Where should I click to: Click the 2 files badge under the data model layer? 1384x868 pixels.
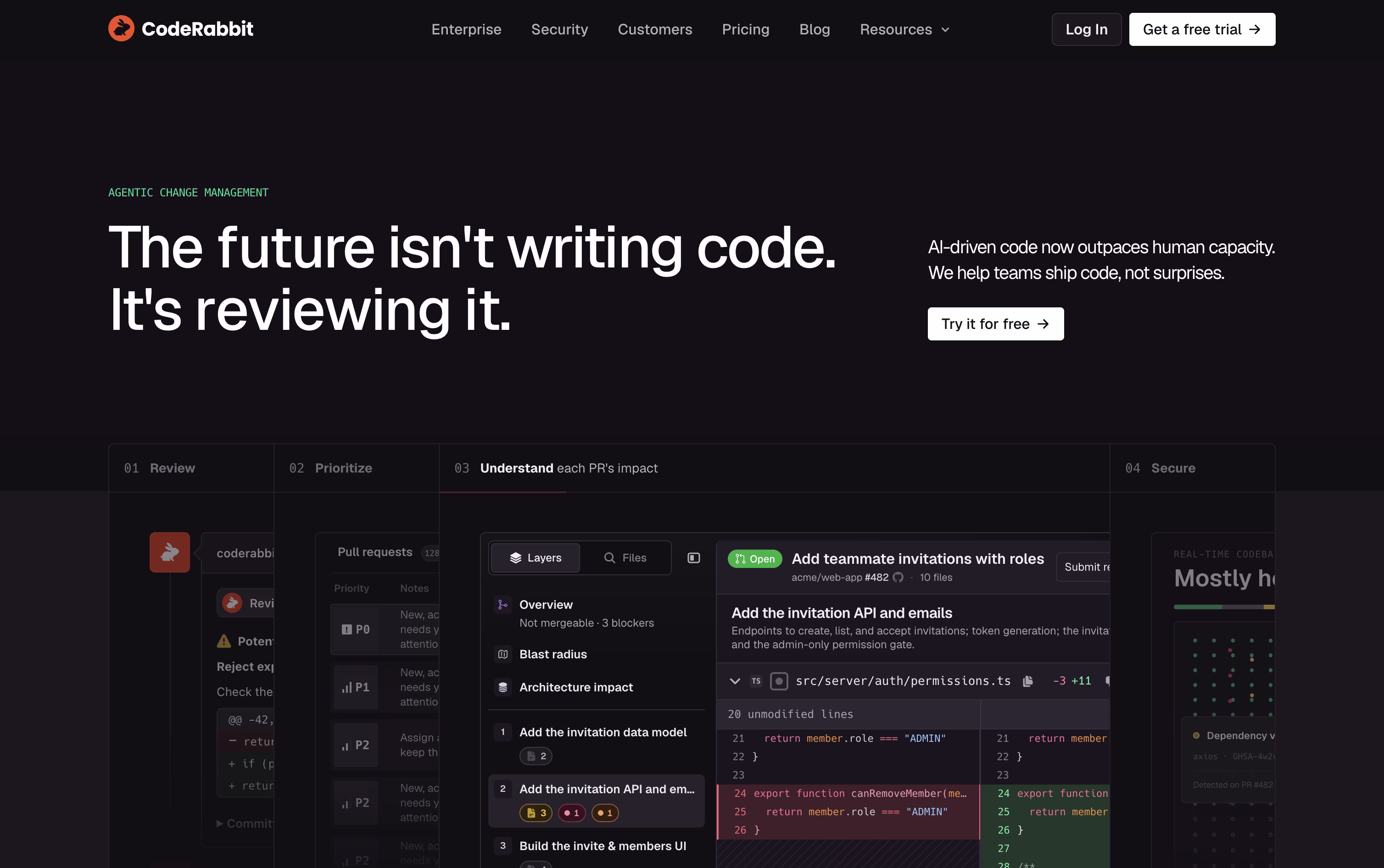pos(536,756)
